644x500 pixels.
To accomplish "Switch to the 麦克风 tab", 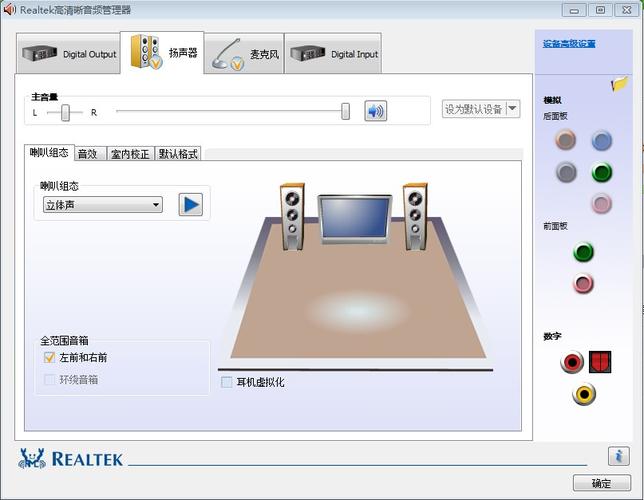I will [x=244, y=54].
